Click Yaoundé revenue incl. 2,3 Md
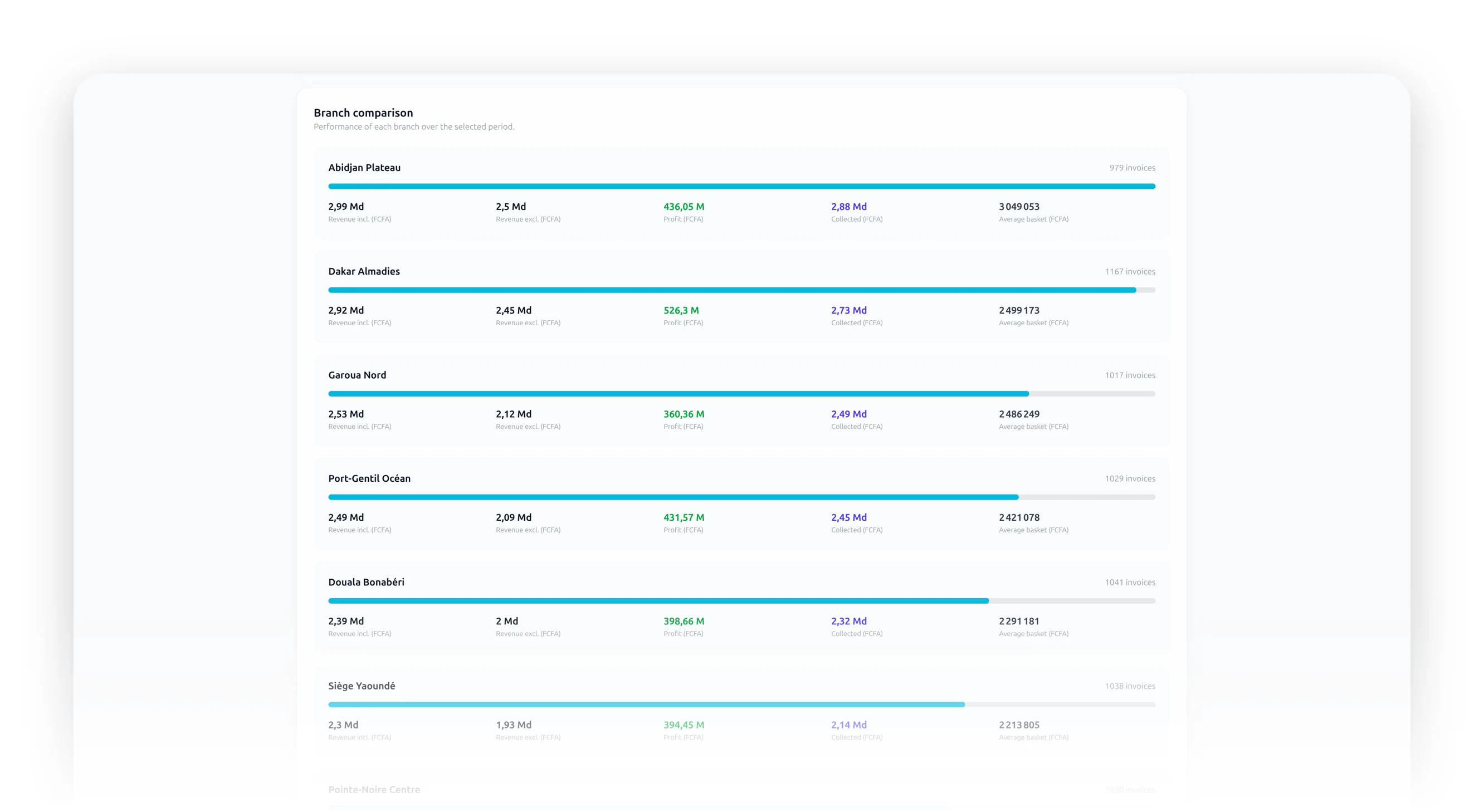Viewport: 1484px width, 812px height. pos(343,725)
